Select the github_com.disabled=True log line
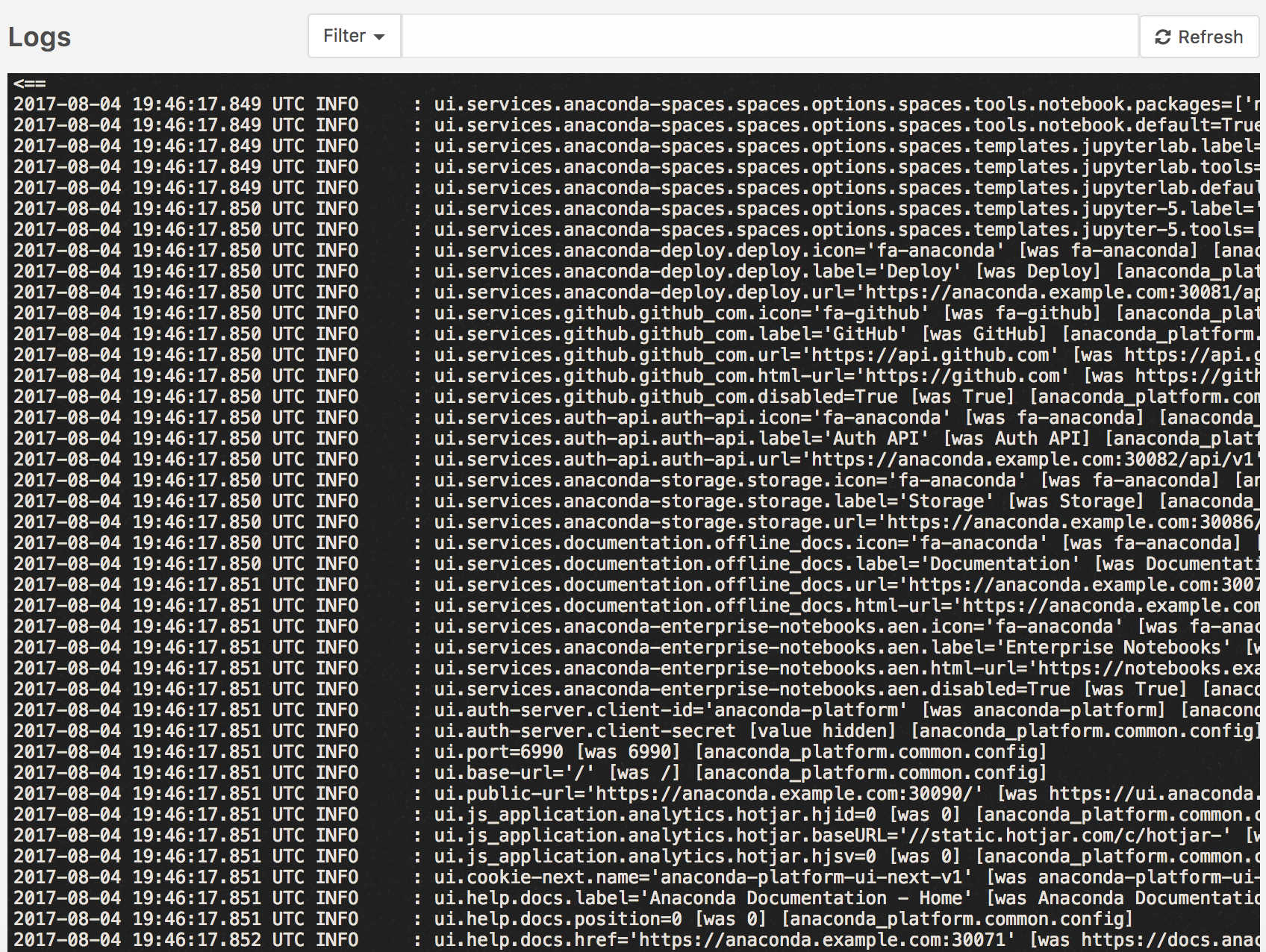Screen dimensions: 1266x952 [x=637, y=397]
